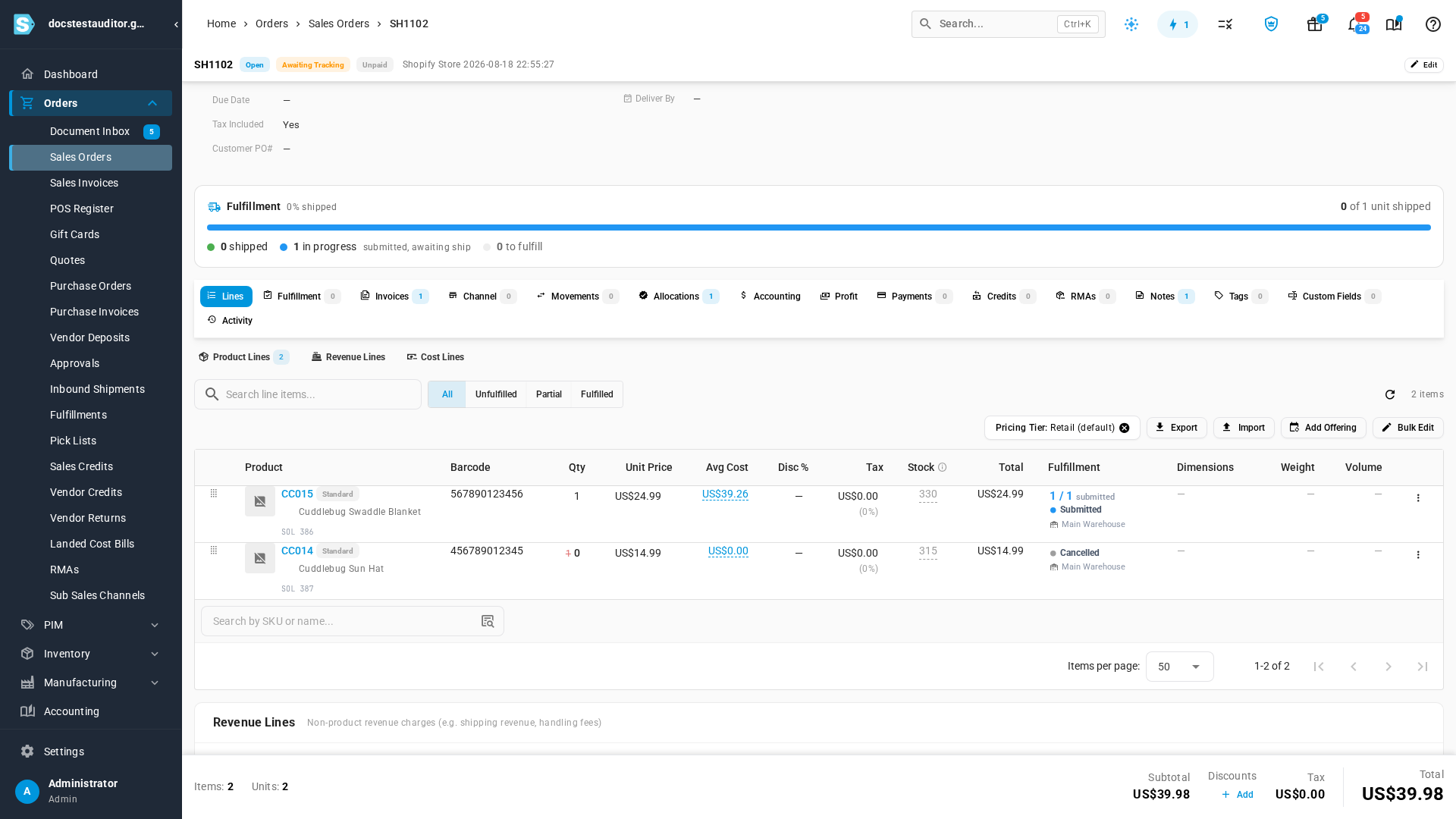Clear the Retail pricing tier filter
The height and width of the screenshot is (819, 1456).
[1125, 428]
